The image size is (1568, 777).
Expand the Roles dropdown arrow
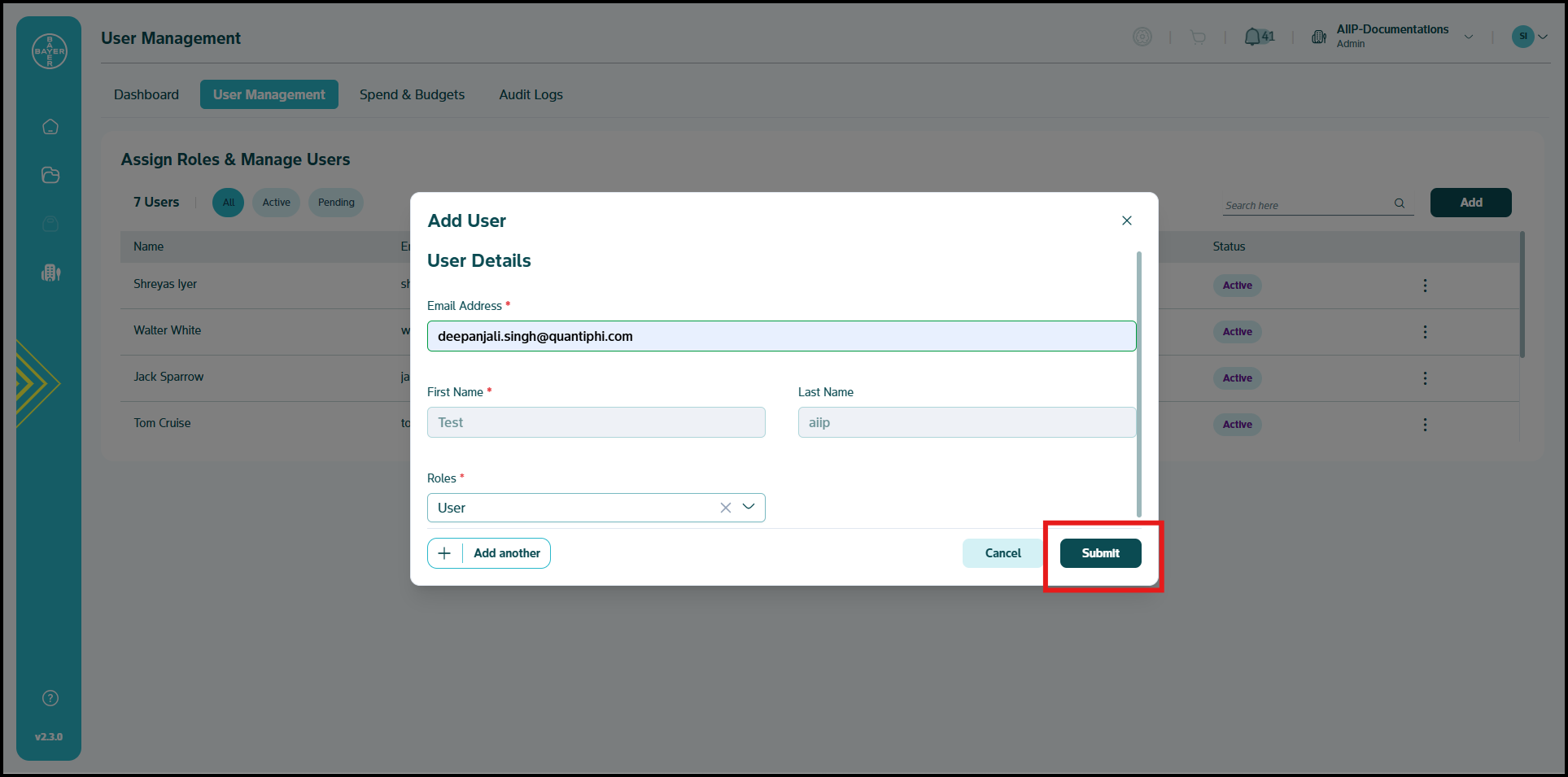pyautogui.click(x=749, y=507)
